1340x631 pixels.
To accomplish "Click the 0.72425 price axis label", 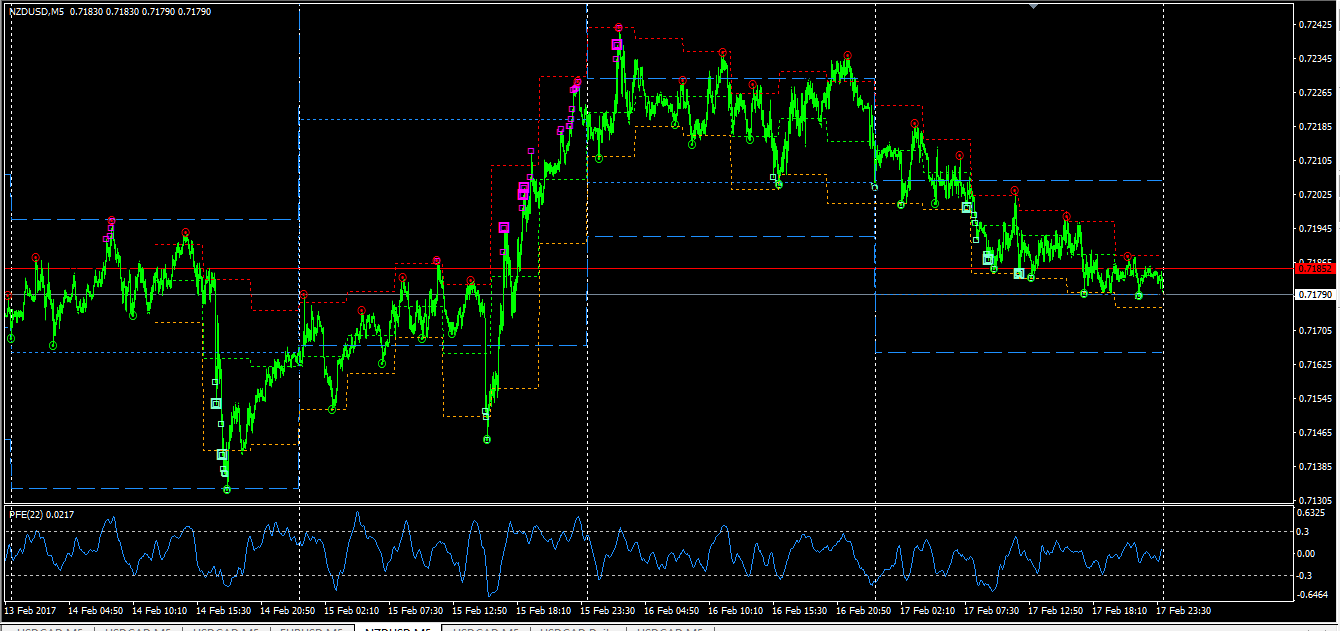I will pyautogui.click(x=1314, y=24).
